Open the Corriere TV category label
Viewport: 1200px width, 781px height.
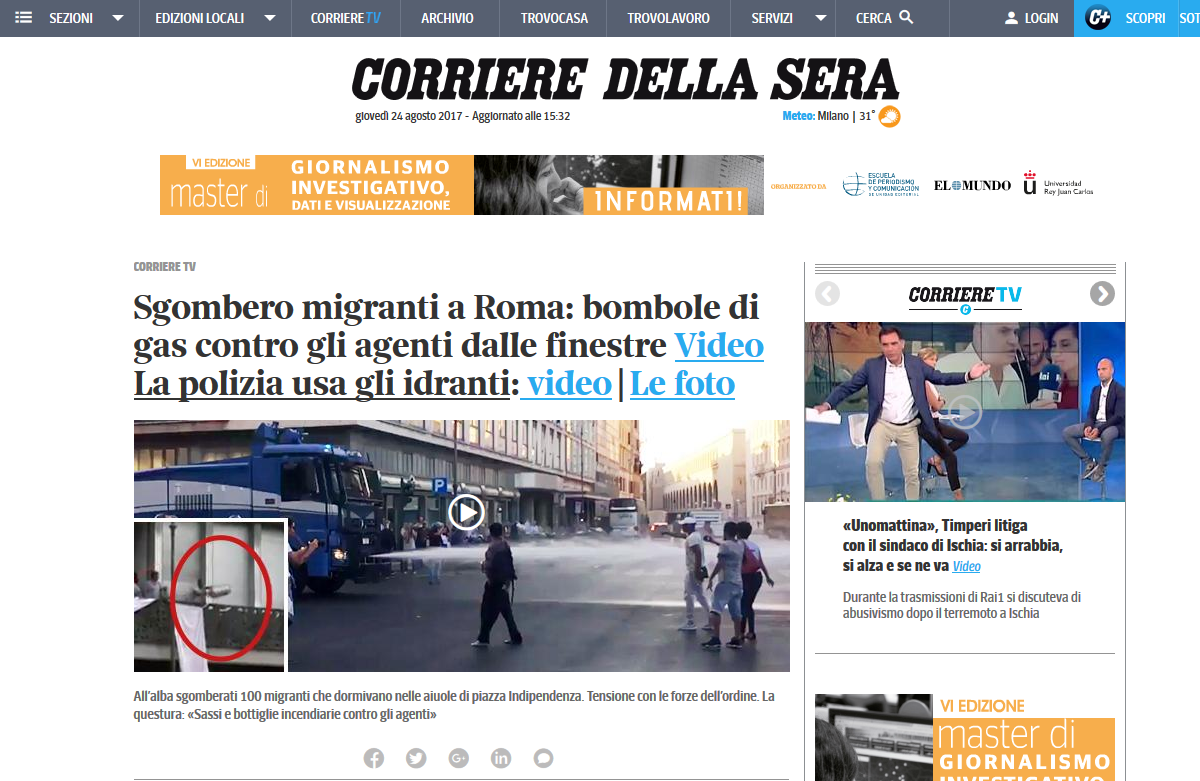pos(165,267)
